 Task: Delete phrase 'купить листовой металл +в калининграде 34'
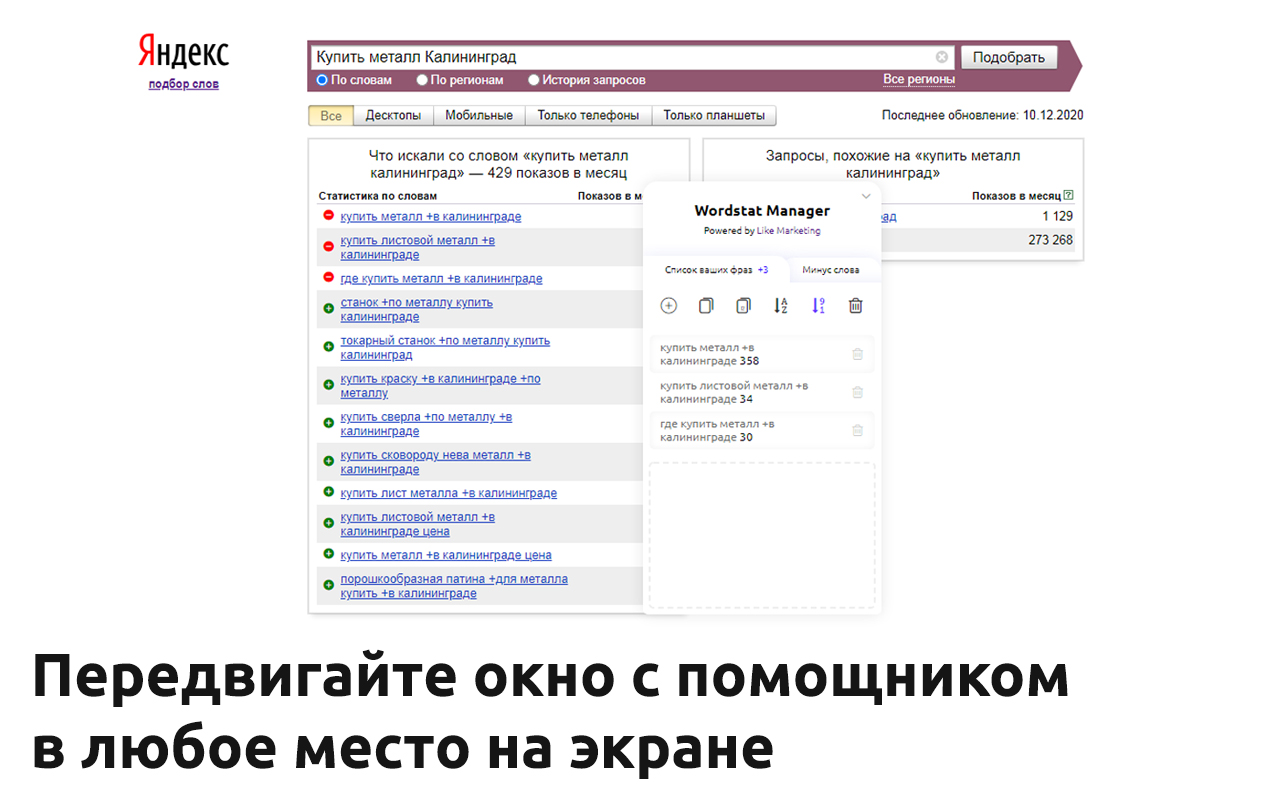[x=857, y=392]
